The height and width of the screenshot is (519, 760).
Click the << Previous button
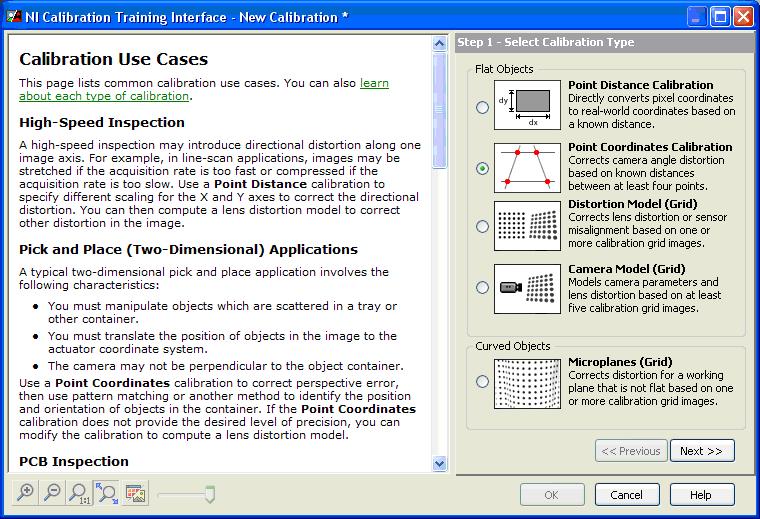coord(631,451)
